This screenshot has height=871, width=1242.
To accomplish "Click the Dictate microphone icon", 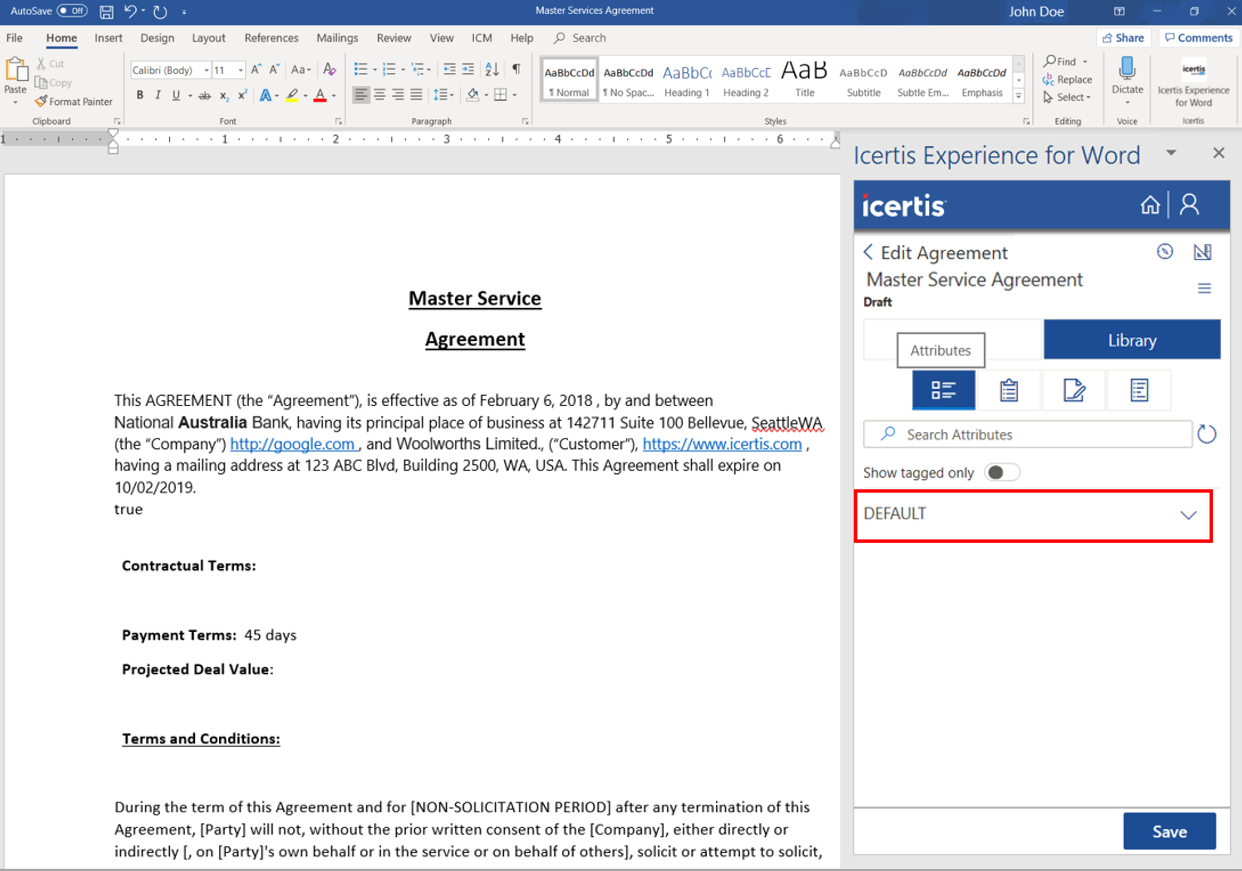I will click(1127, 72).
